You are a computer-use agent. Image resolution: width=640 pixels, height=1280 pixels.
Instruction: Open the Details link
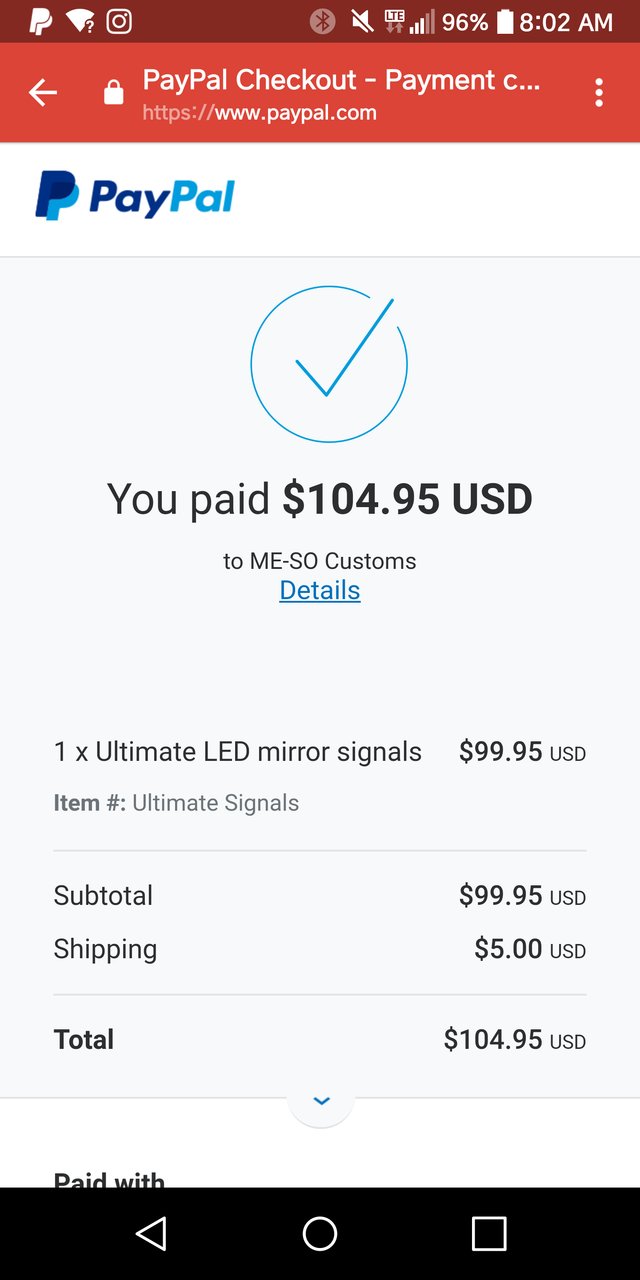pyautogui.click(x=320, y=590)
